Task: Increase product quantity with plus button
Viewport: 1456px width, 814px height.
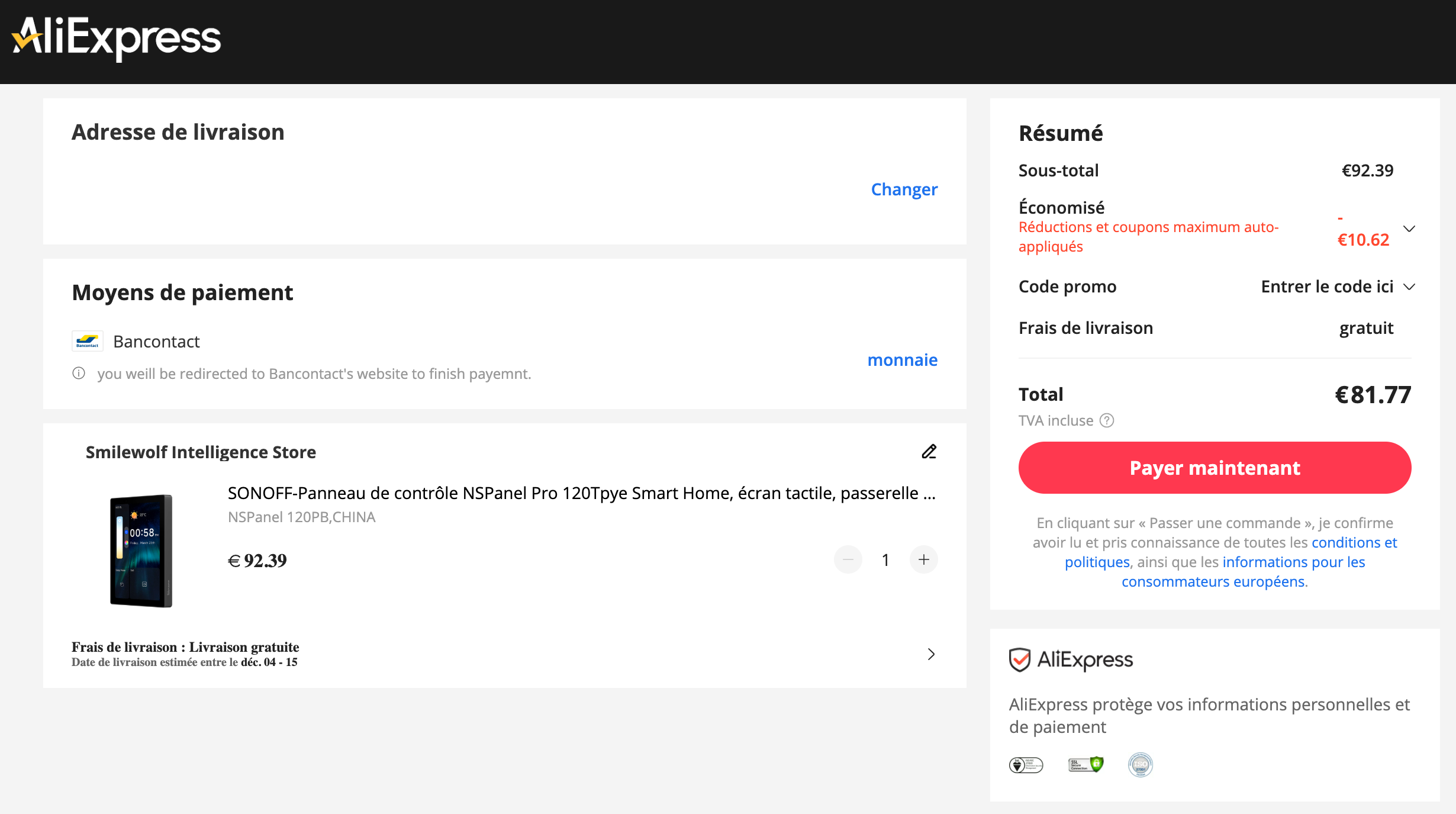Action: click(923, 559)
